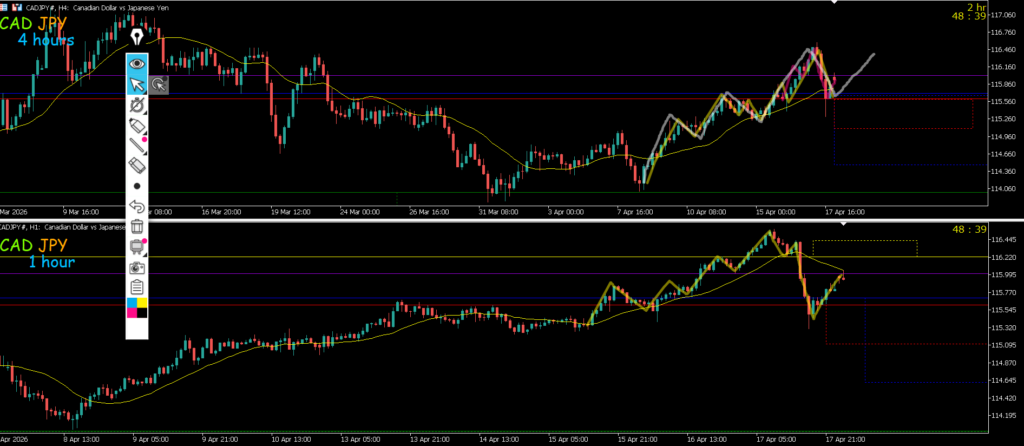
Task: Select the cursor arrow mode
Action: [x=137, y=84]
